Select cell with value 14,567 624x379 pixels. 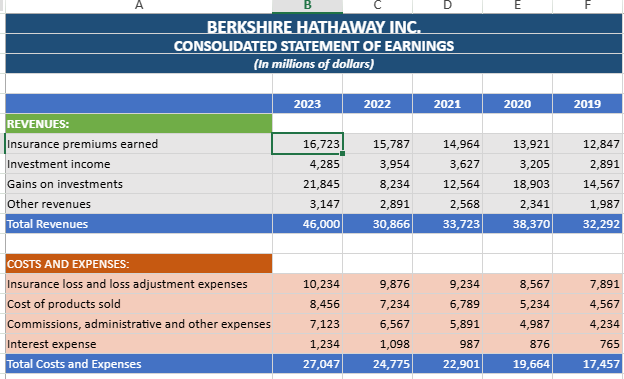click(588, 184)
